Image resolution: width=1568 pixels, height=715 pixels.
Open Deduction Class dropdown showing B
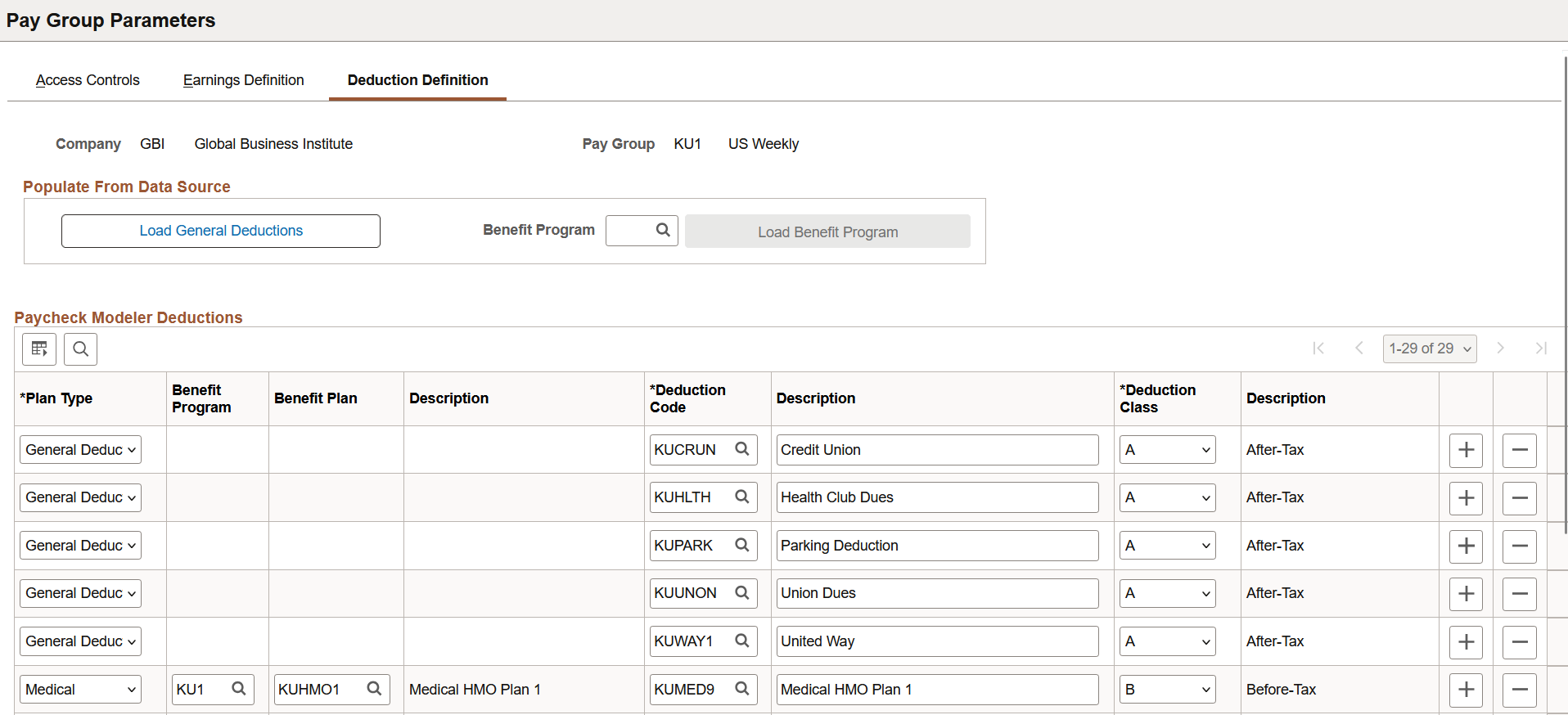[x=1167, y=689]
